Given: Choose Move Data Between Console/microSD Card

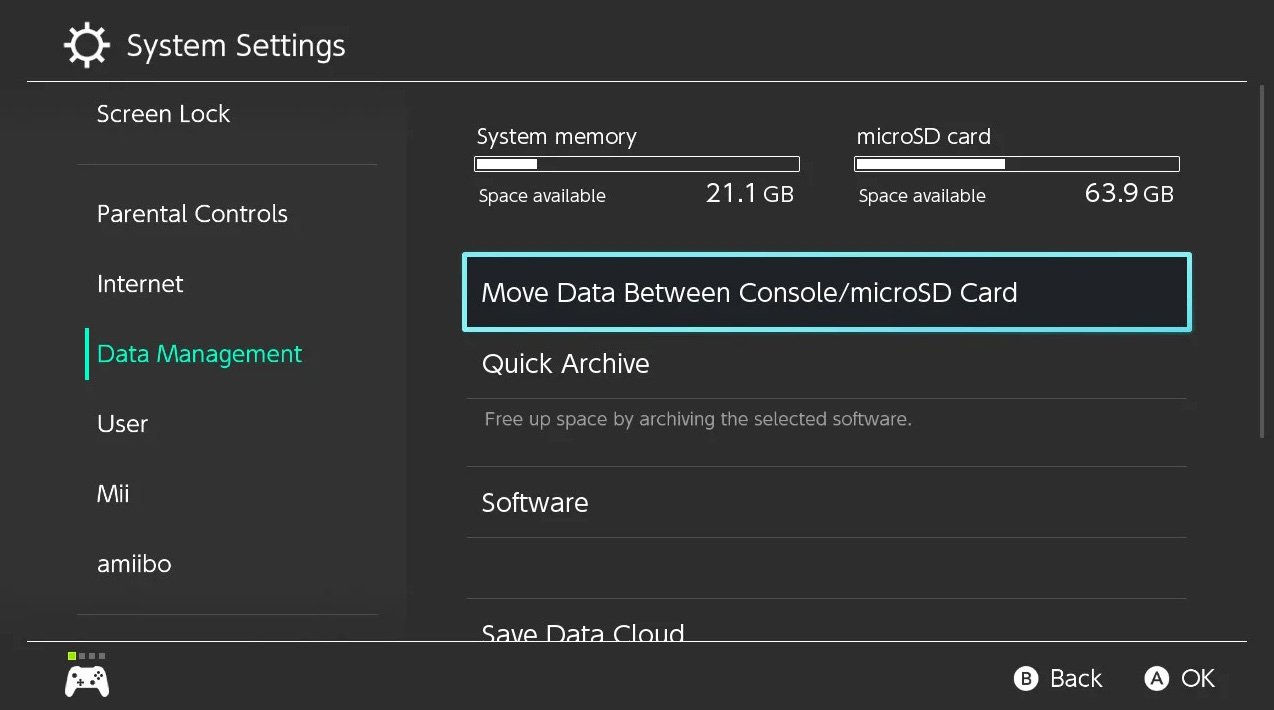Looking at the screenshot, I should pos(827,292).
